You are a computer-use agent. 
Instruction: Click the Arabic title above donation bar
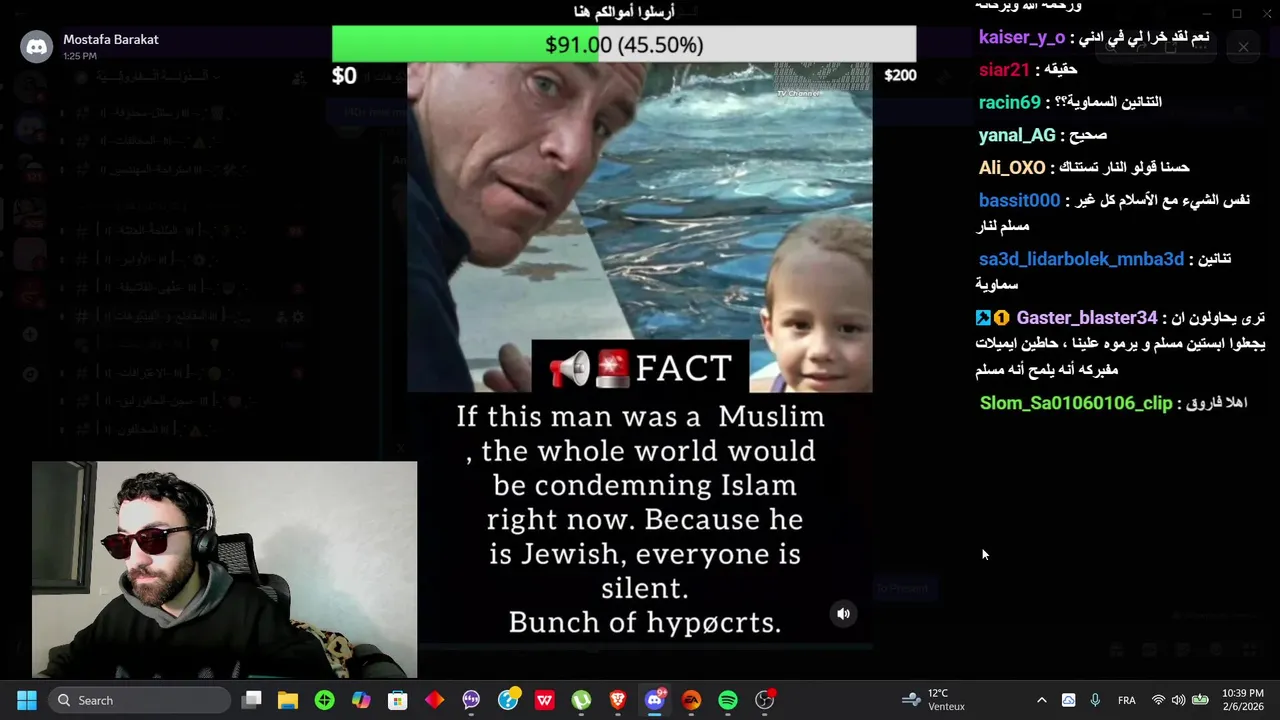pos(624,11)
